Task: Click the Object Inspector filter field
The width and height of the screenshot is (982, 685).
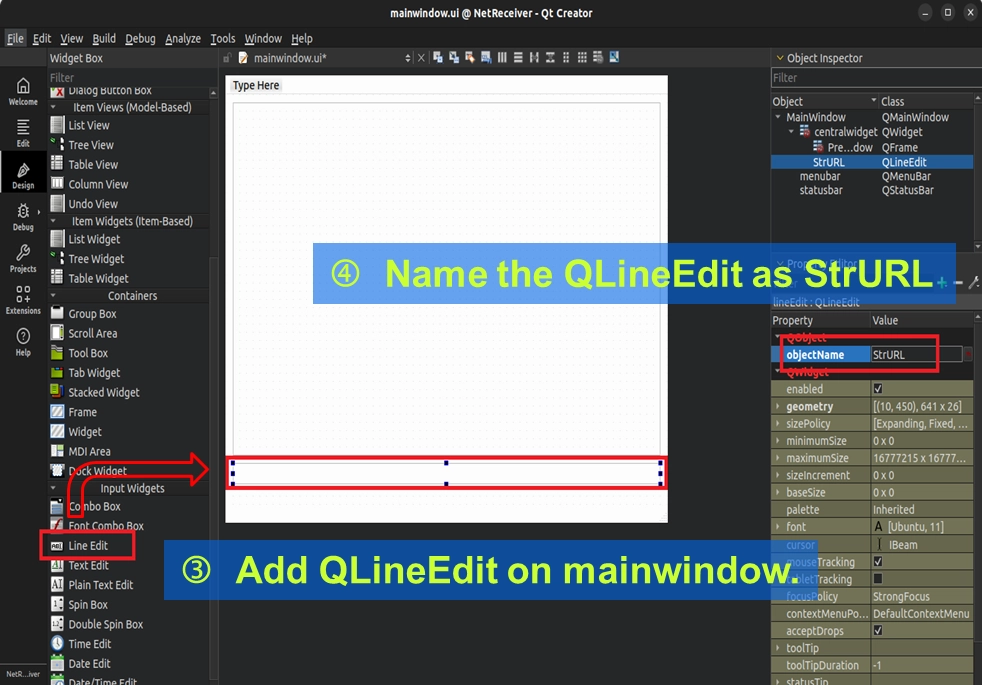Action: pyautogui.click(x=876, y=78)
